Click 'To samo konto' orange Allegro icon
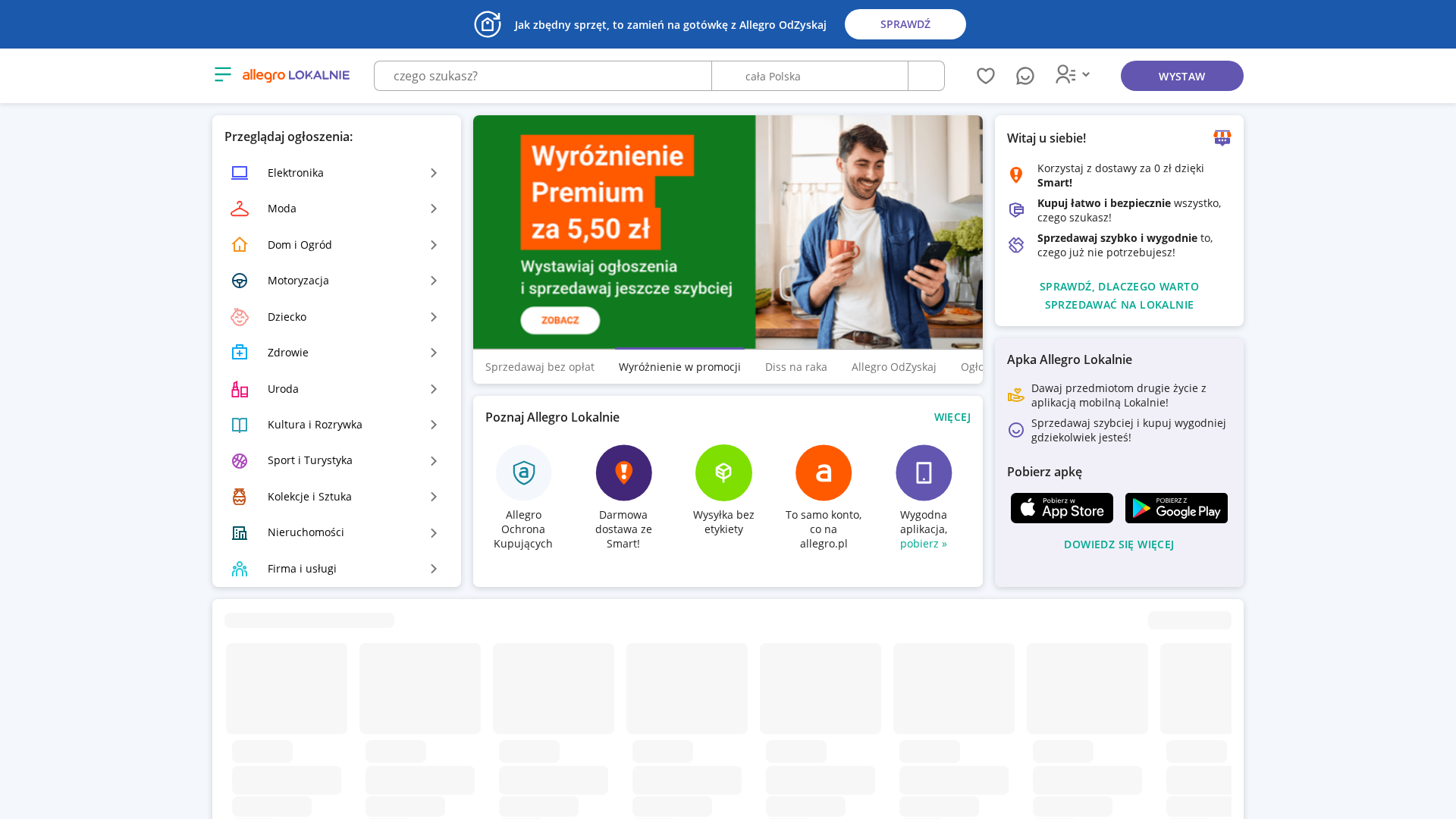The image size is (1456, 819). pyautogui.click(x=824, y=472)
